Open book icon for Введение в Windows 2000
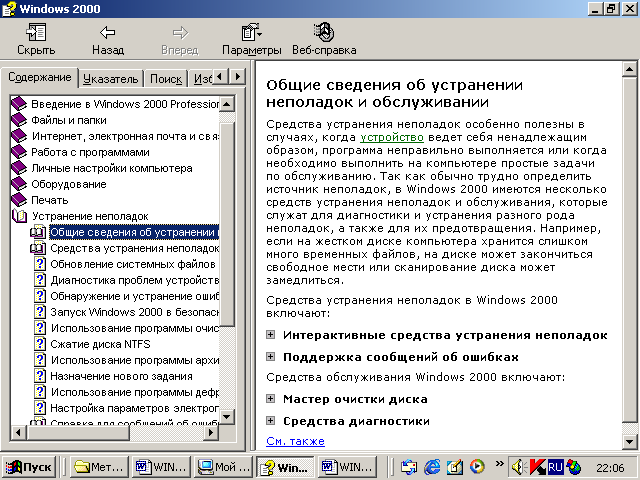This screenshot has width=640, height=480. point(19,104)
